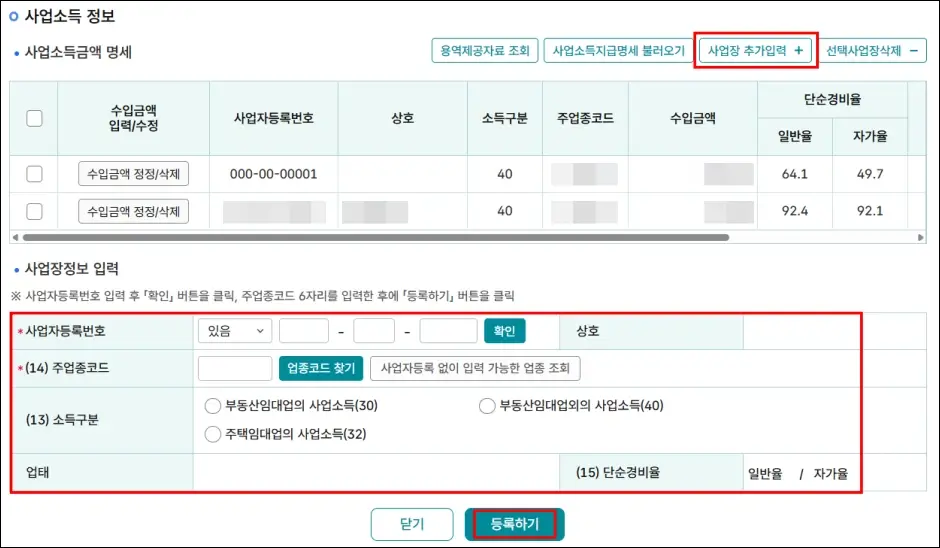This screenshot has width=940, height=548.
Task: Click the 닫기 button
Action: [x=412, y=524]
